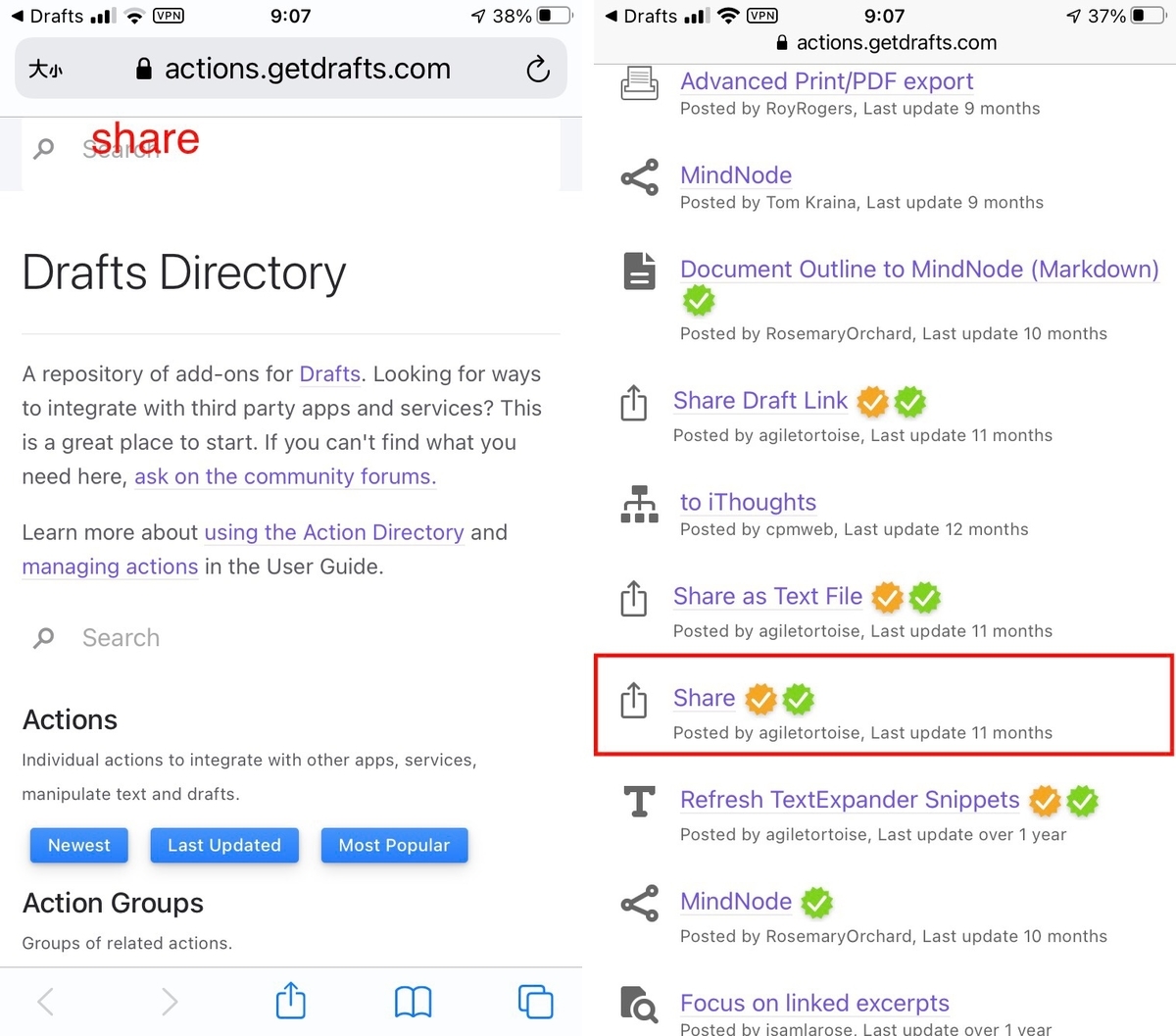The image size is (1176, 1036).
Task: Select the Newest button
Action: pyautogui.click(x=79, y=845)
